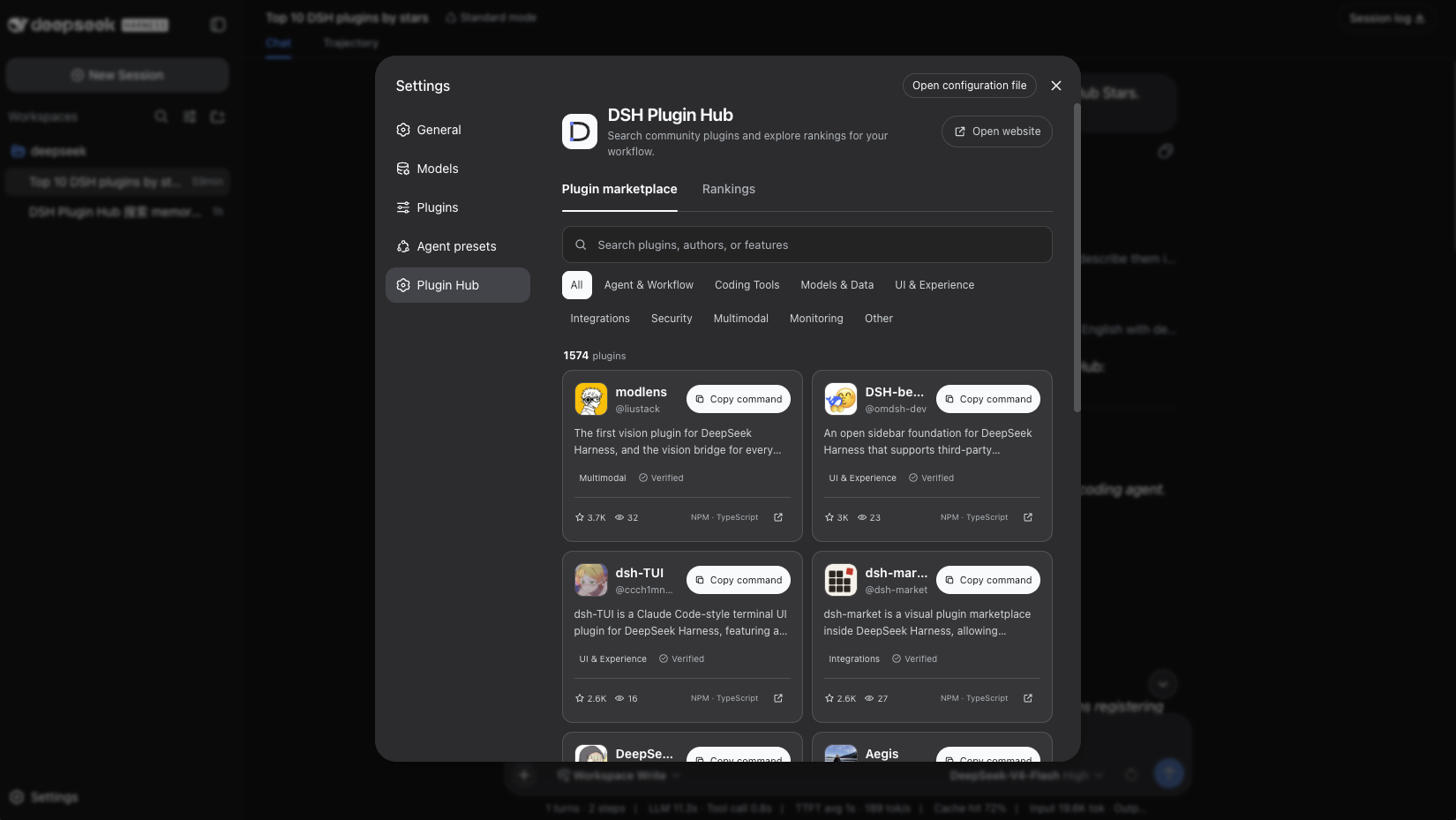Click the DSH Plugin Hub logo
The height and width of the screenshot is (820, 1456).
[x=580, y=132]
